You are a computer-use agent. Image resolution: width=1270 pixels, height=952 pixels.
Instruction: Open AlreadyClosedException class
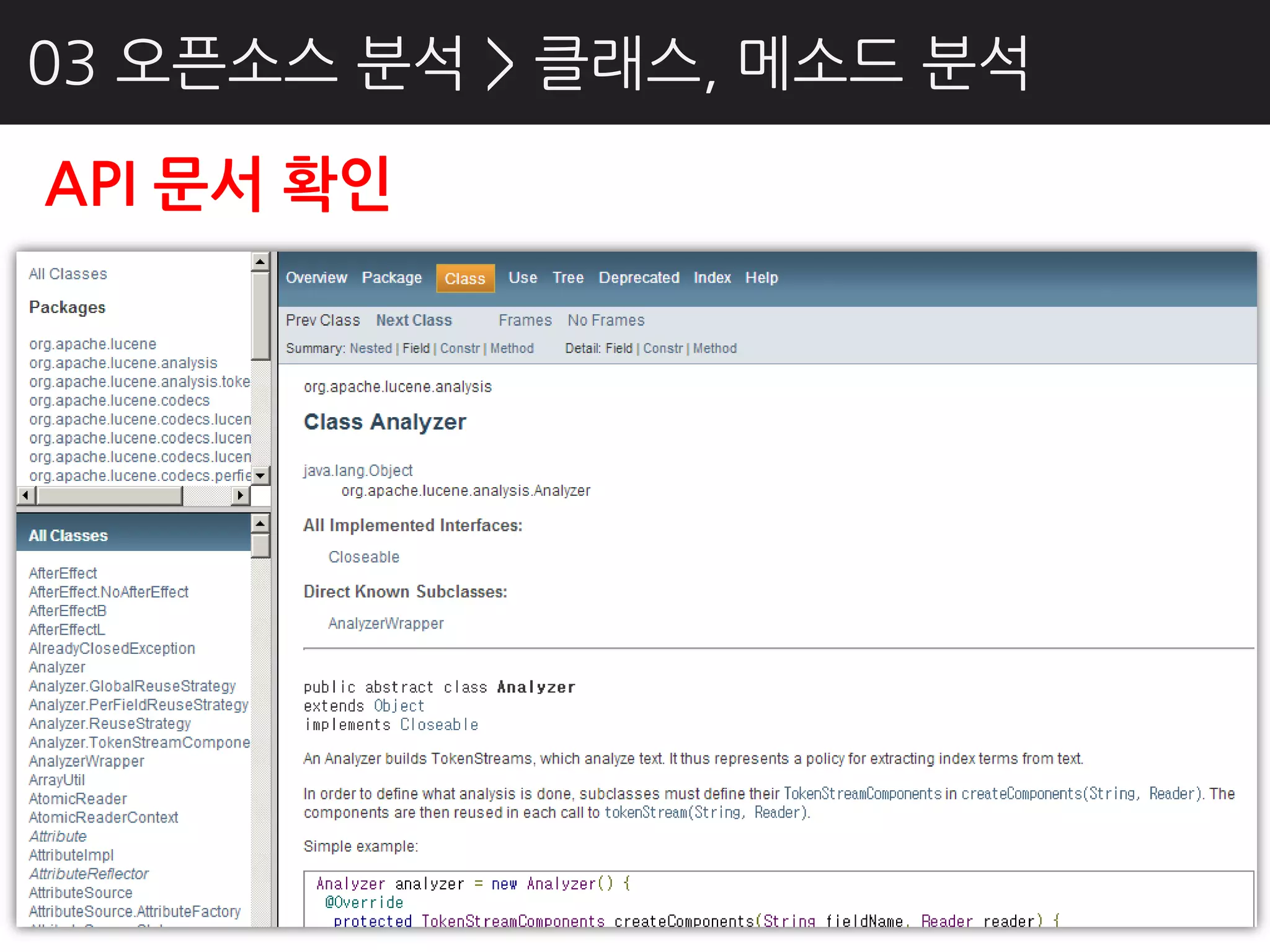(x=112, y=648)
